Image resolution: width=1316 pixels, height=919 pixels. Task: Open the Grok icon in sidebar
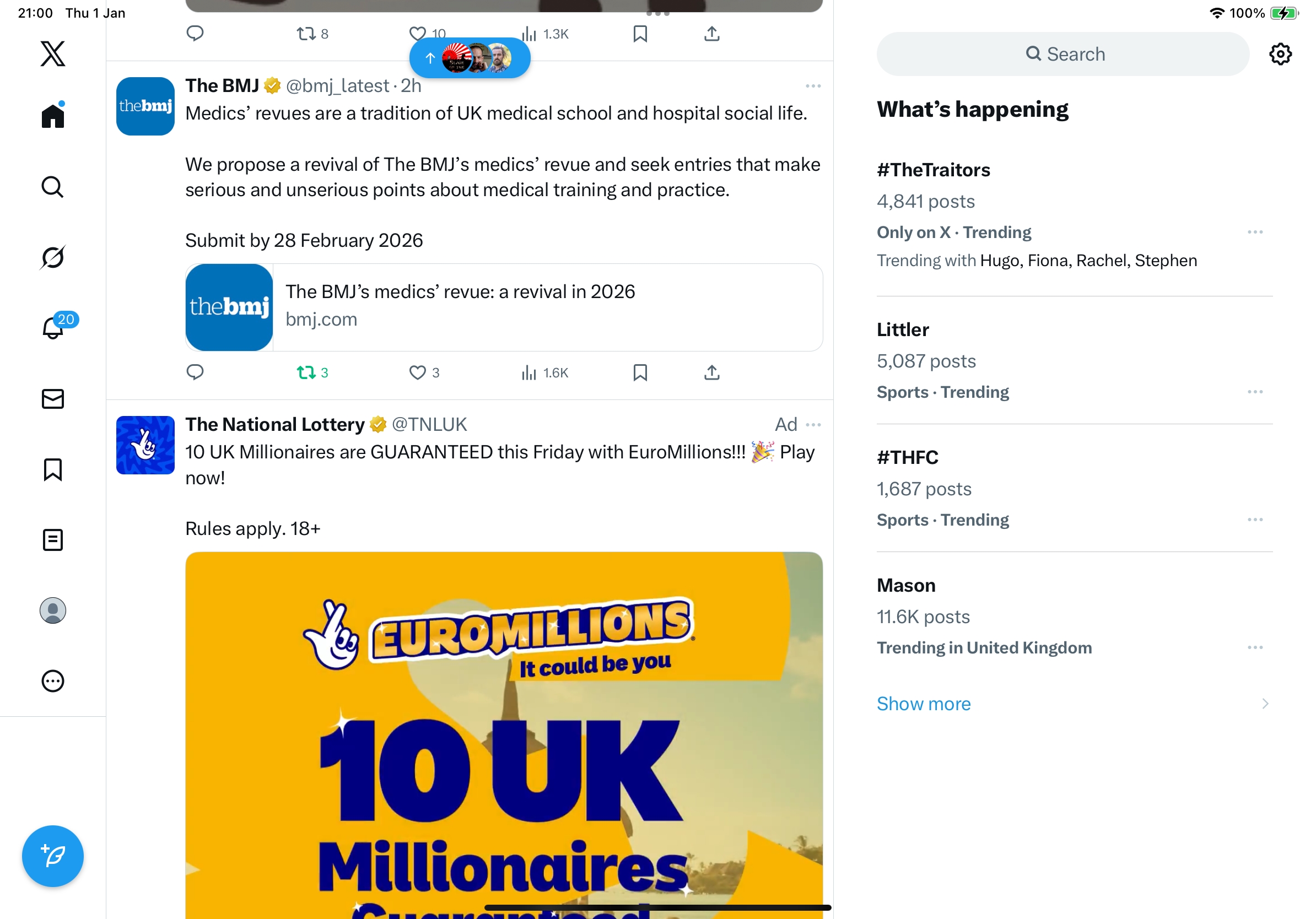tap(53, 257)
